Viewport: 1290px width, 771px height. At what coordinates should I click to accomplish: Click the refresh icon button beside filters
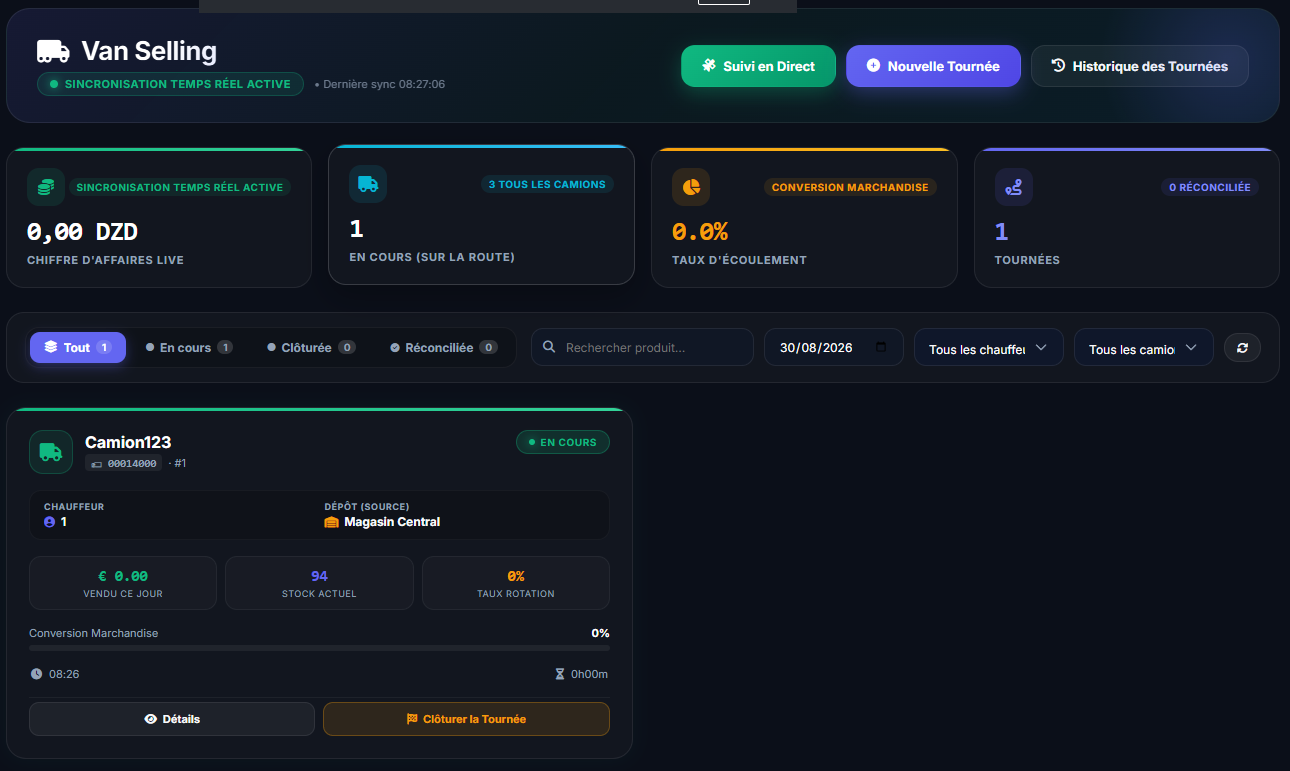pos(1242,347)
